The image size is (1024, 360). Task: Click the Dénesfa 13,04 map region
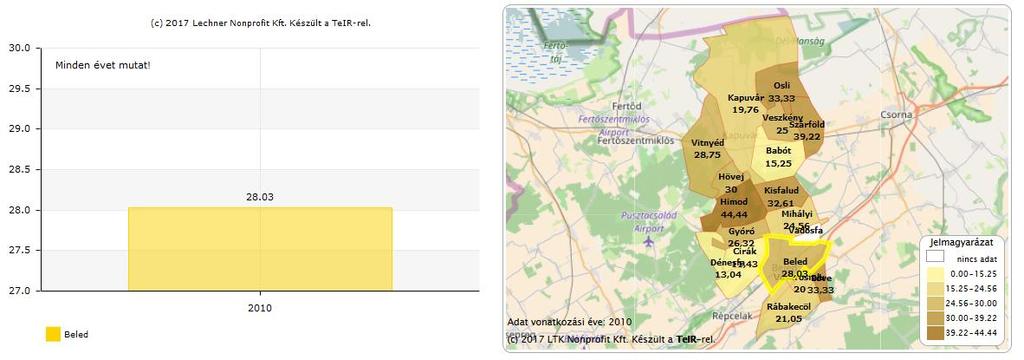point(728,269)
